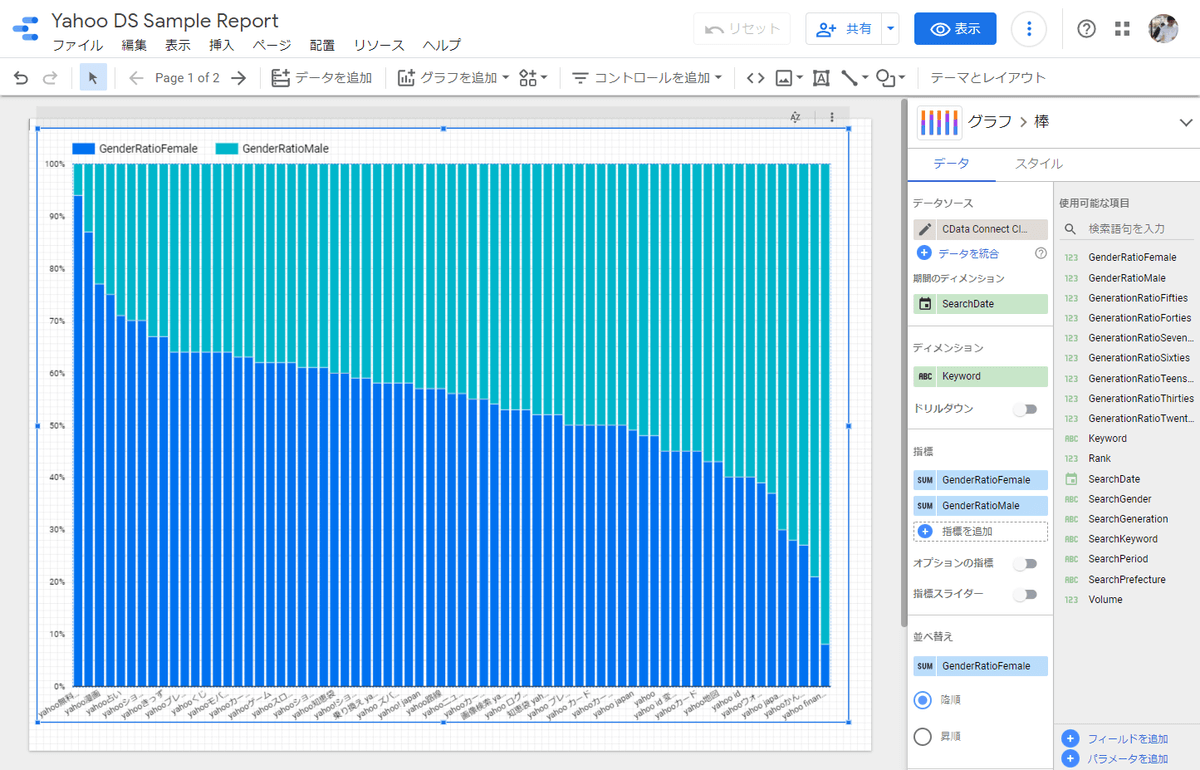Viewport: 1200px width, 770px height.
Task: Select the pointer selection mode tool
Action: (93, 77)
